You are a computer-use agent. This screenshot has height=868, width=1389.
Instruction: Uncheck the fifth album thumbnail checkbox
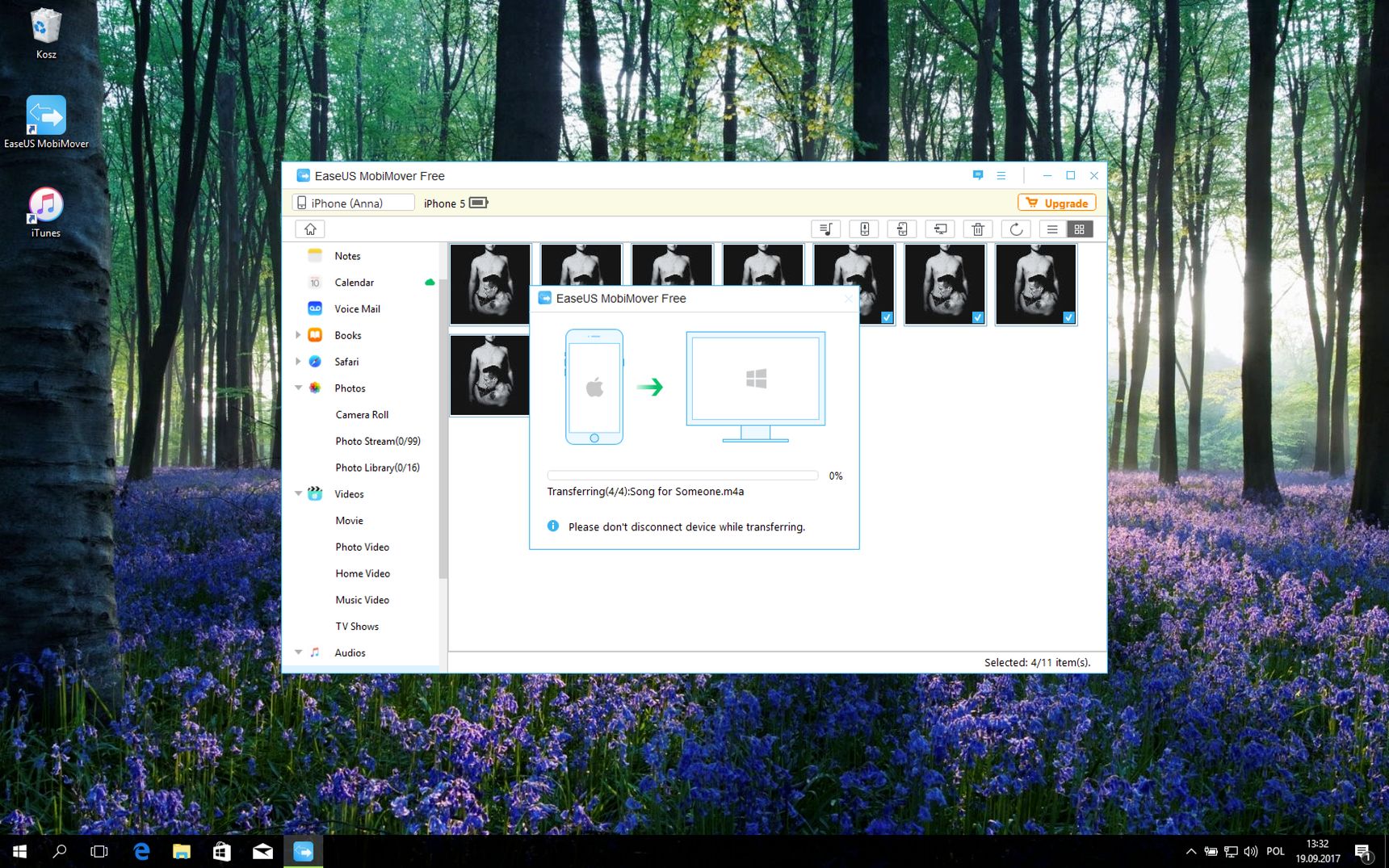[x=887, y=317]
